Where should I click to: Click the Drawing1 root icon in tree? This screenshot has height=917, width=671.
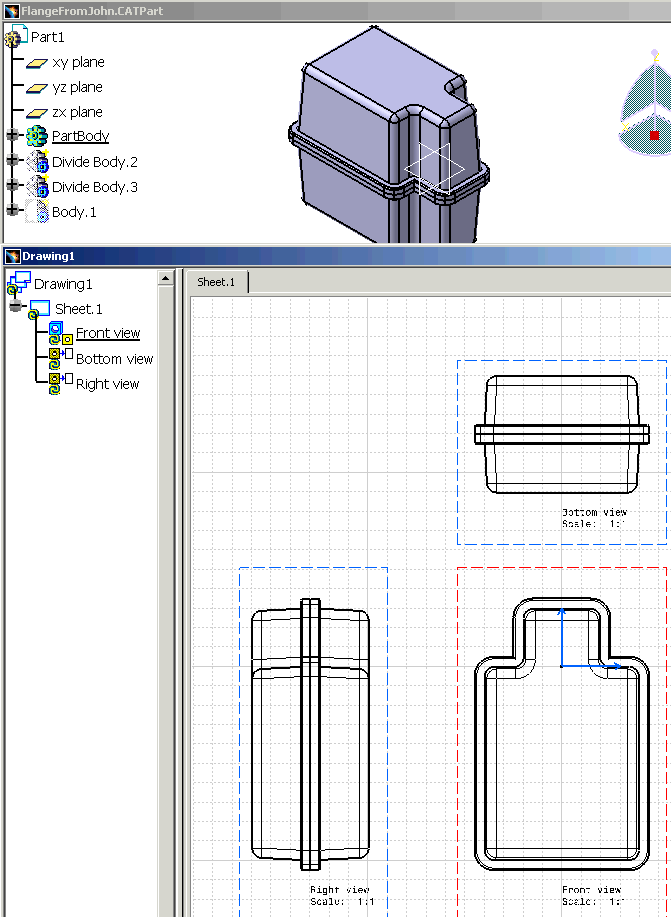[18, 284]
